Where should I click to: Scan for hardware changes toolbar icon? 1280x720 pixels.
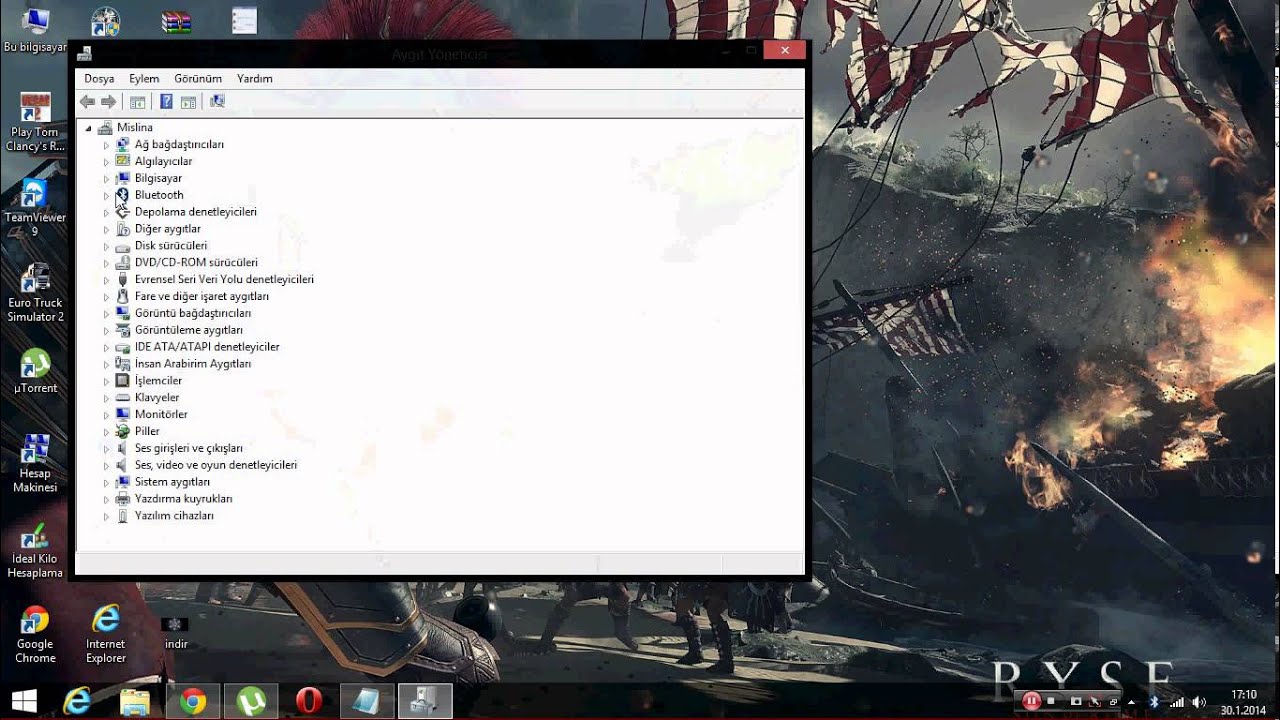217,102
